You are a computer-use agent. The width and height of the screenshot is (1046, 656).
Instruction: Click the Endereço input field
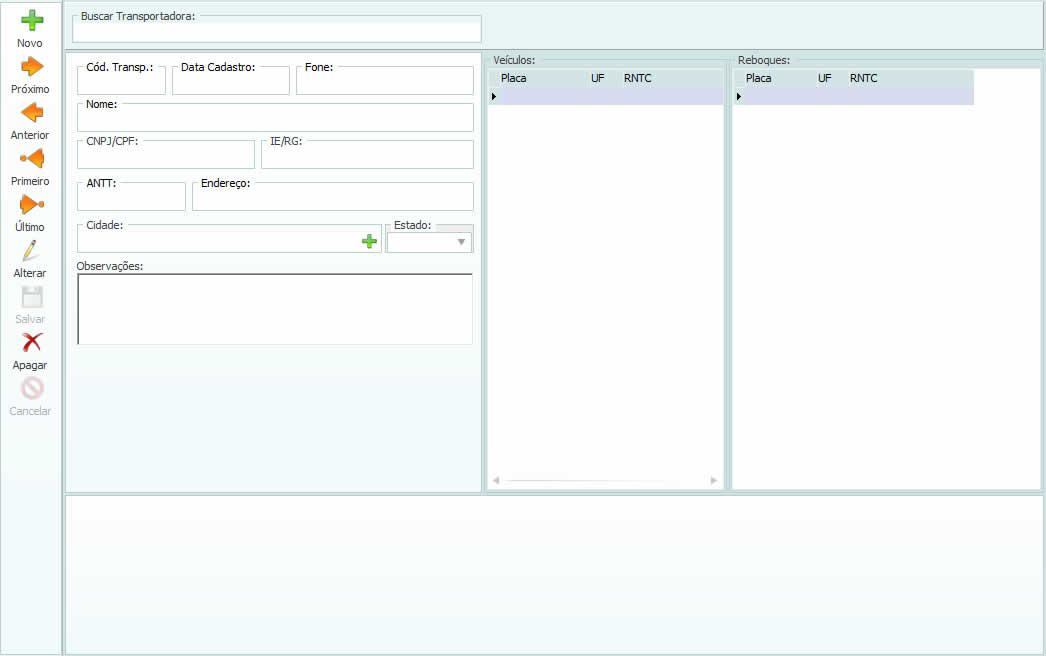[332, 199]
